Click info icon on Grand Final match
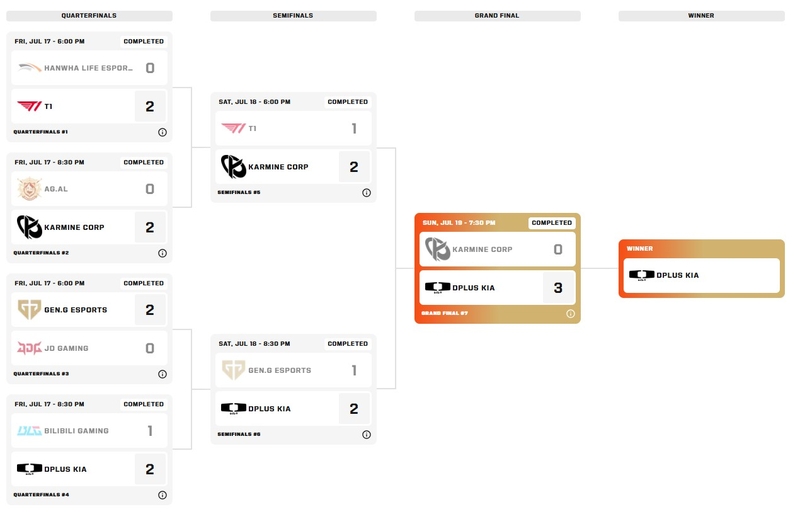 570,314
